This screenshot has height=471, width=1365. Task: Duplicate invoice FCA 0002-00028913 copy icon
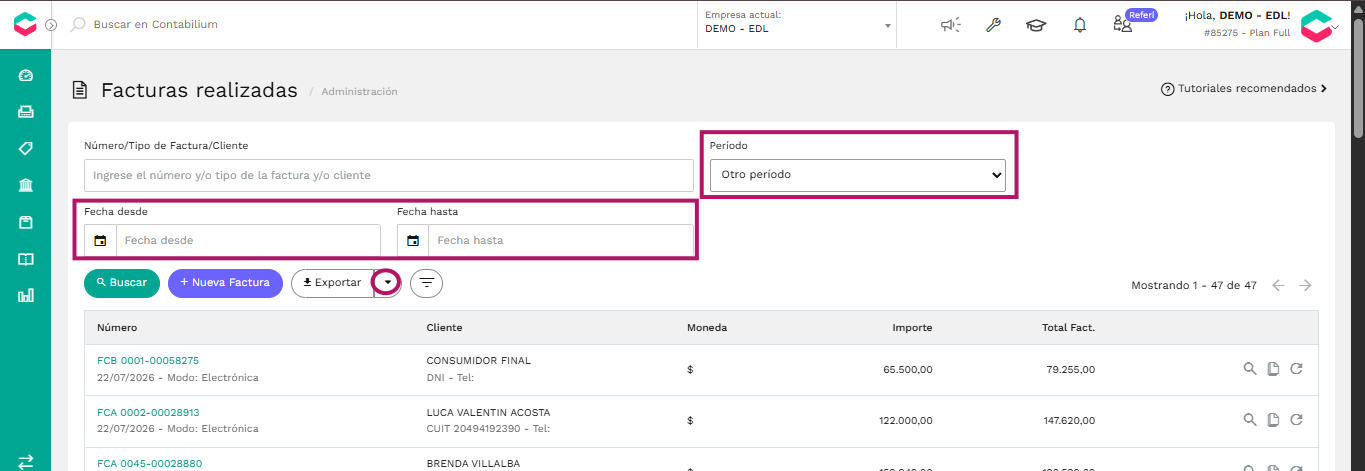1273,420
